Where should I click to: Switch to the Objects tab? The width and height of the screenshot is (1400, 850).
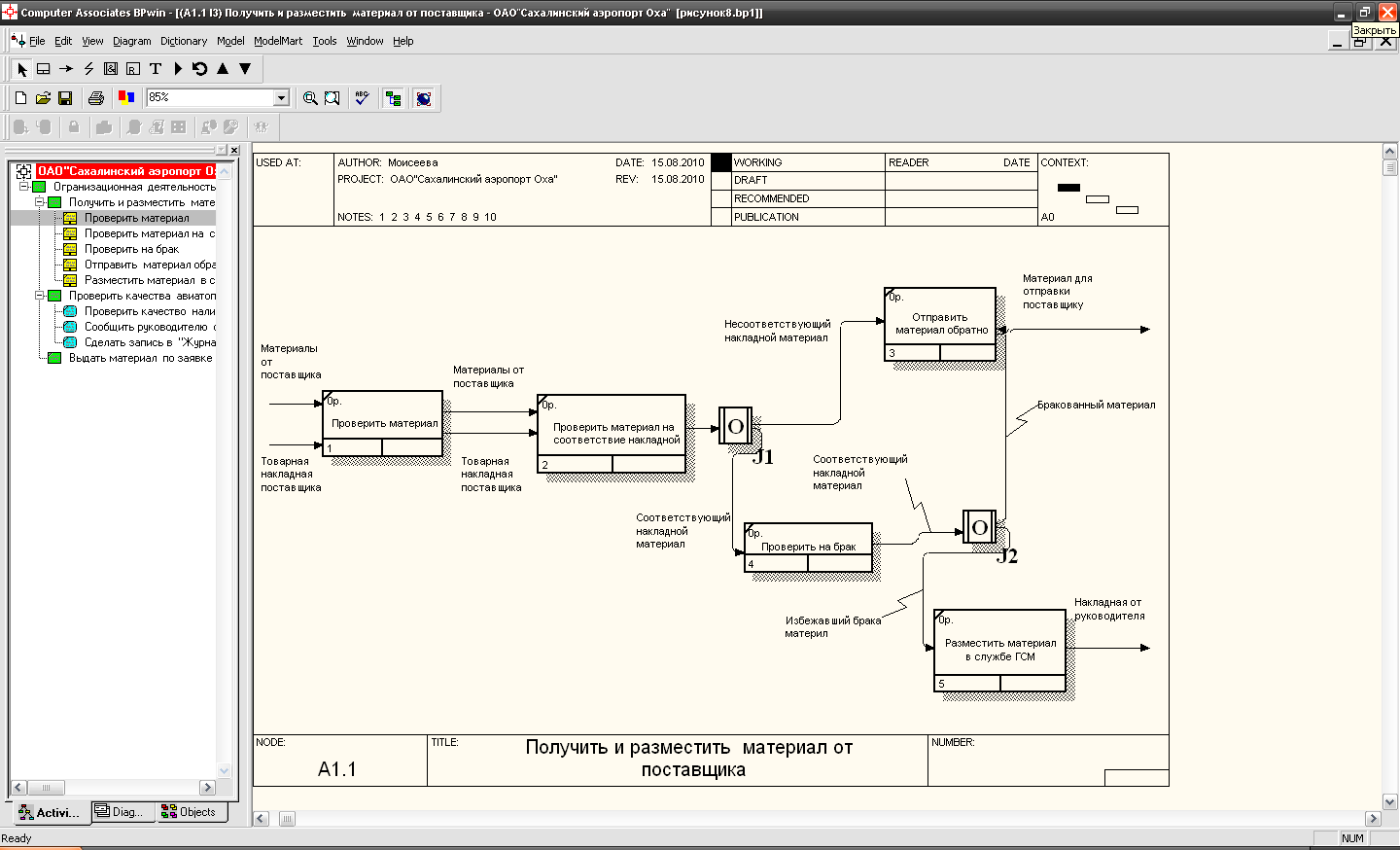(x=189, y=812)
